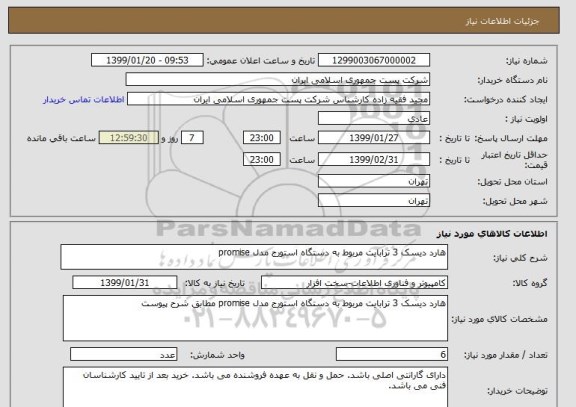Click label توضیحات خریدار
This screenshot has height=407, width=576.
517,391
